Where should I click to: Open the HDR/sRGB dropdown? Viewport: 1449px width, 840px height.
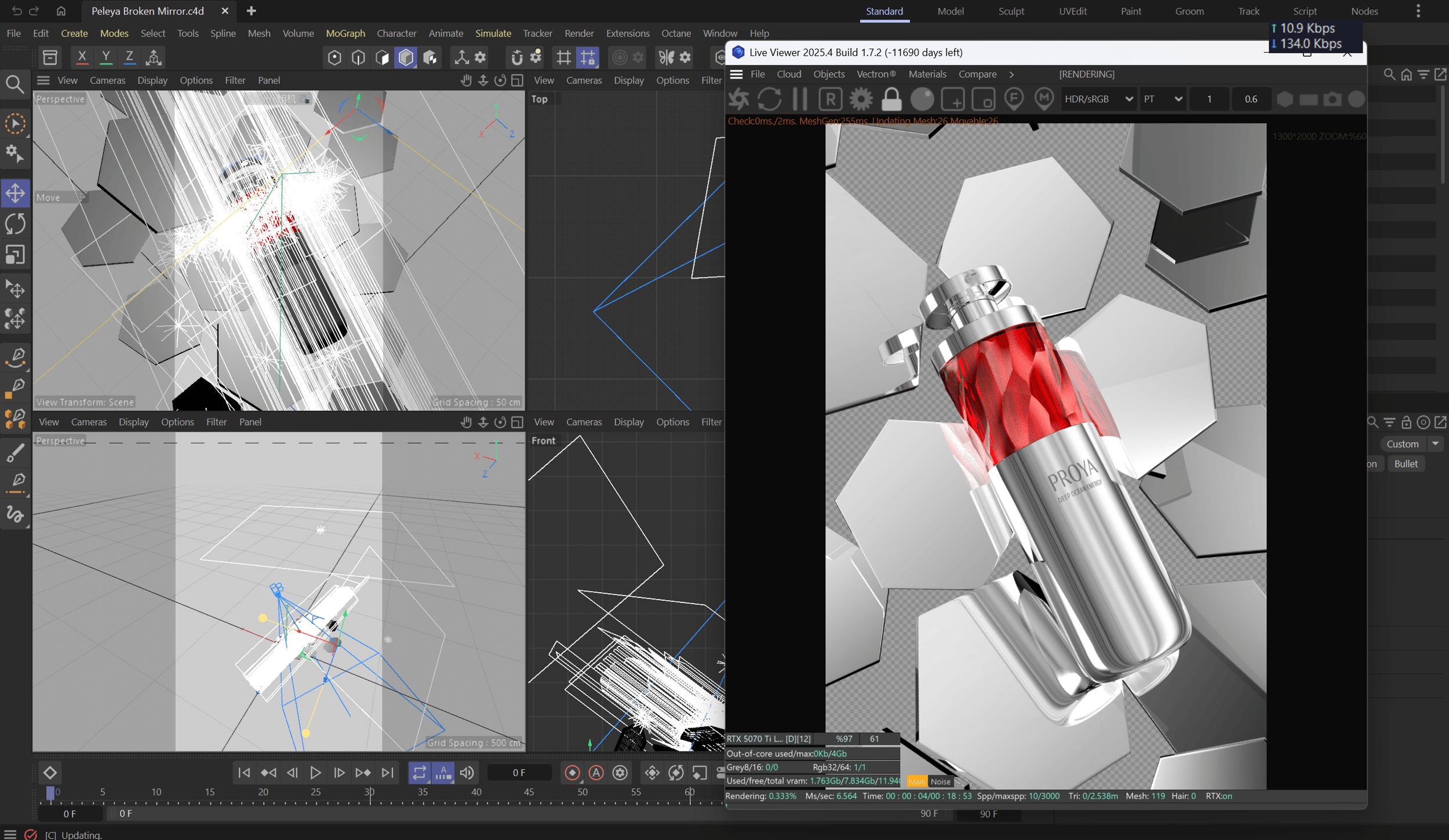[x=1099, y=99]
